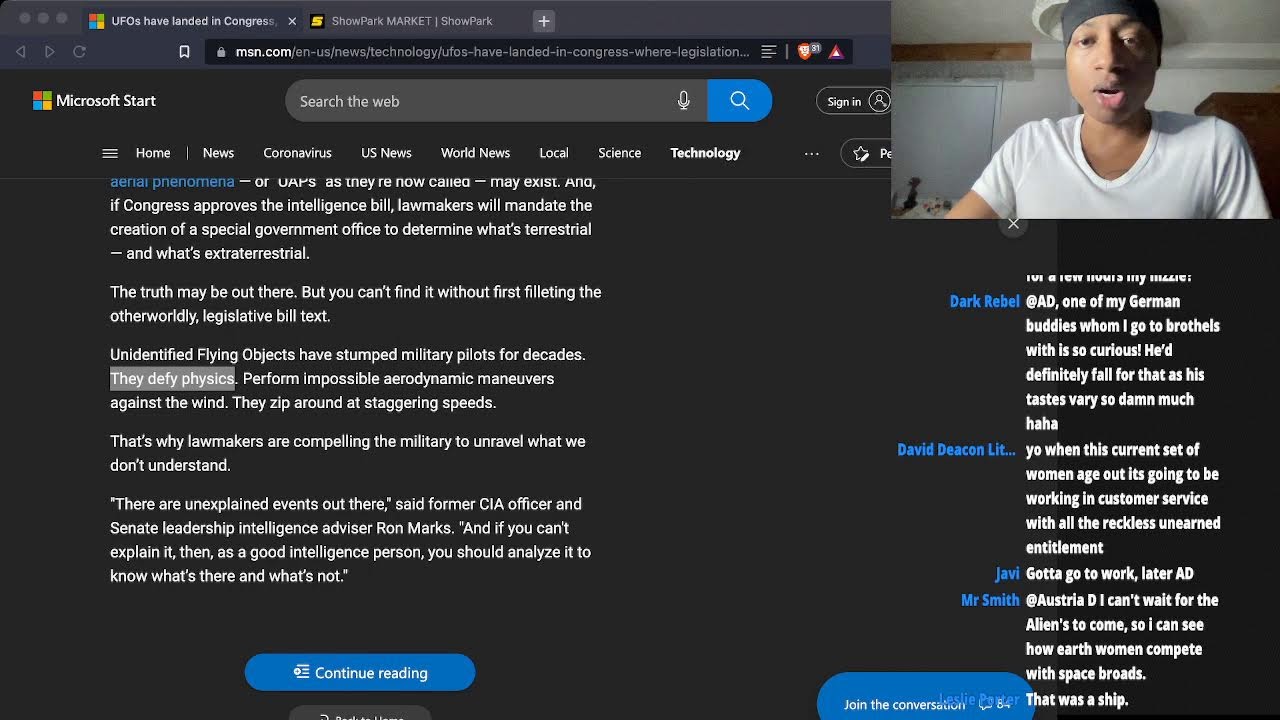Follow the aerial phenomena link

pos(172,182)
